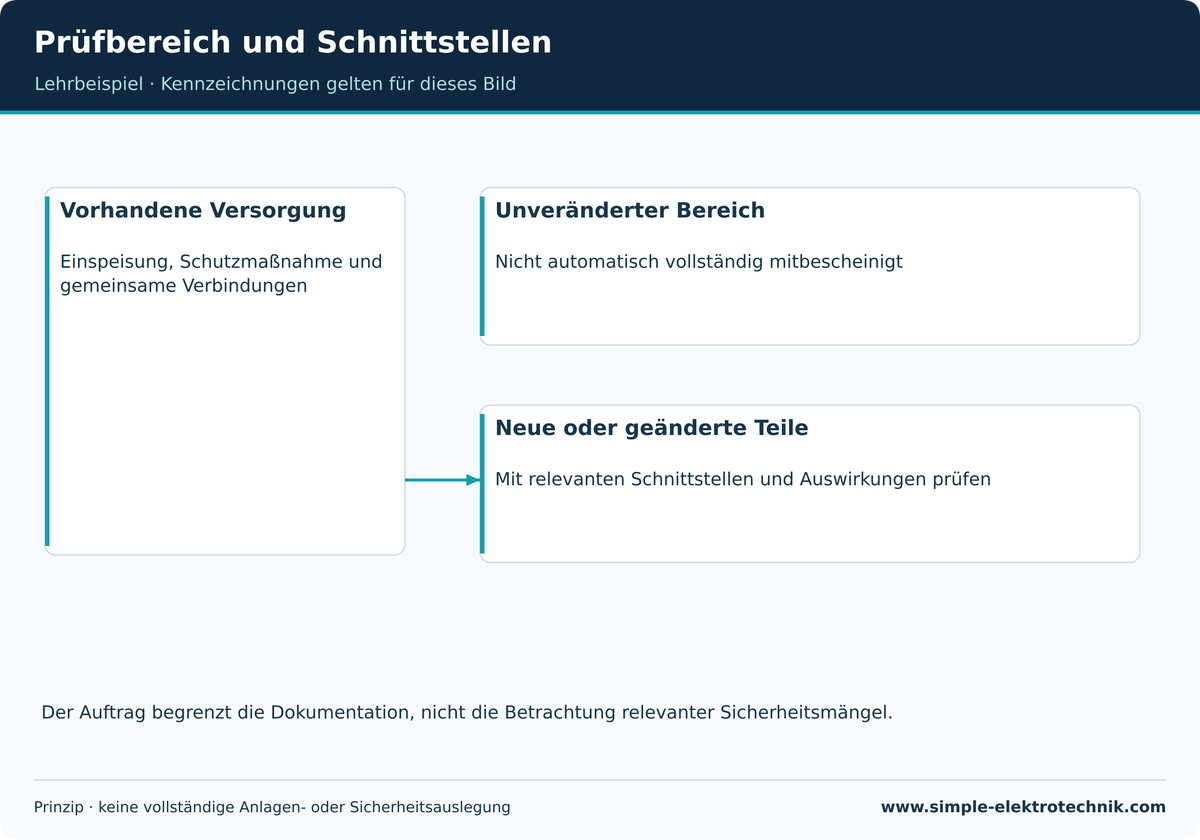Click subtitle "Lehrbeispiel · Kennzeichnungen gelten für dieses Bild"
1200x840 pixels.
pos(275,84)
